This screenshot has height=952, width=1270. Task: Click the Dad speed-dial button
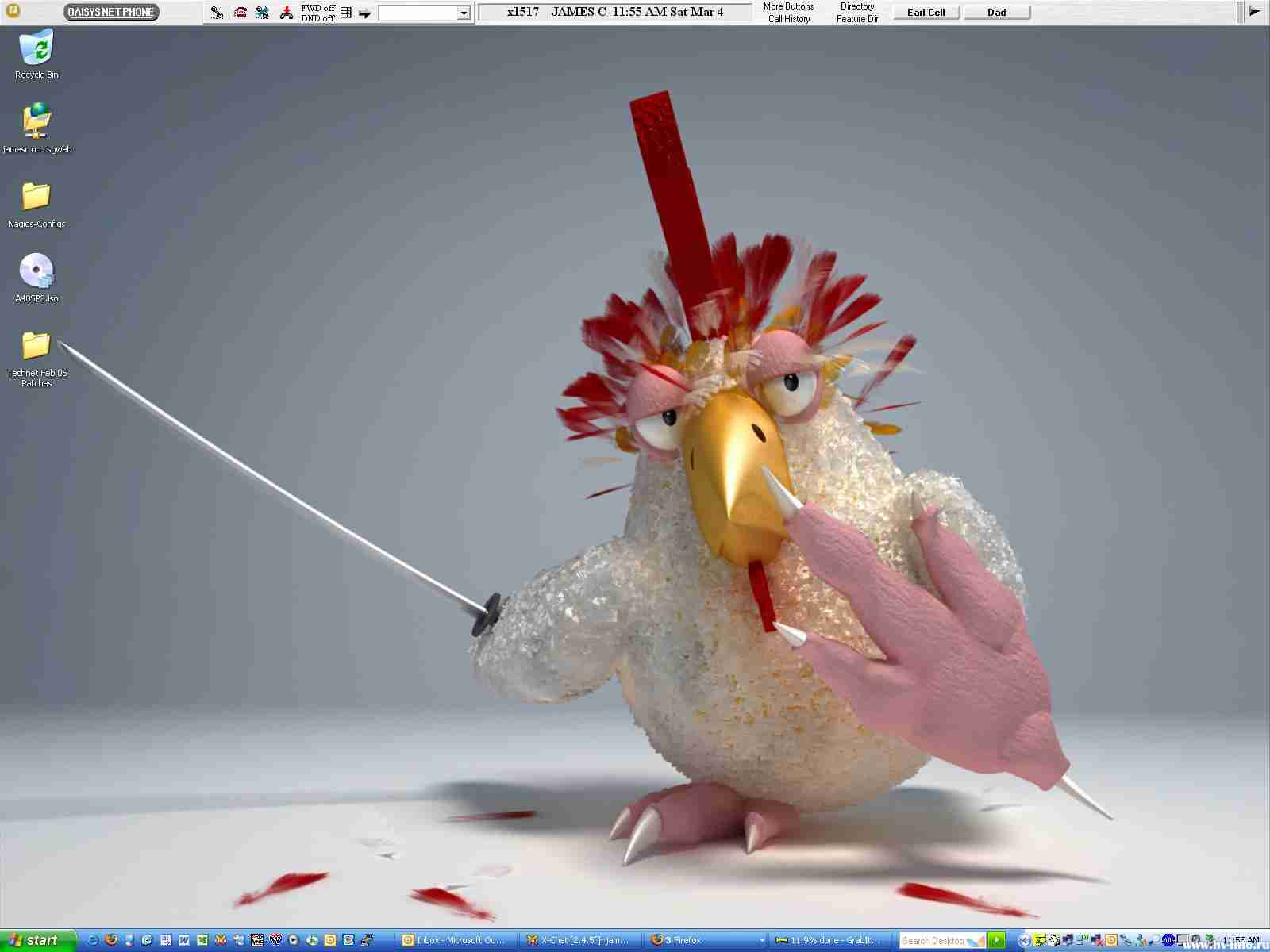pos(997,12)
